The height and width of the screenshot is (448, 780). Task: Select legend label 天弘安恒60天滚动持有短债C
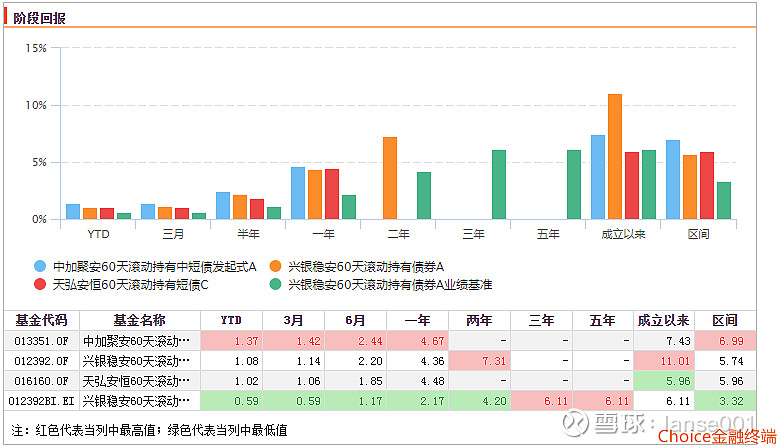[131, 285]
